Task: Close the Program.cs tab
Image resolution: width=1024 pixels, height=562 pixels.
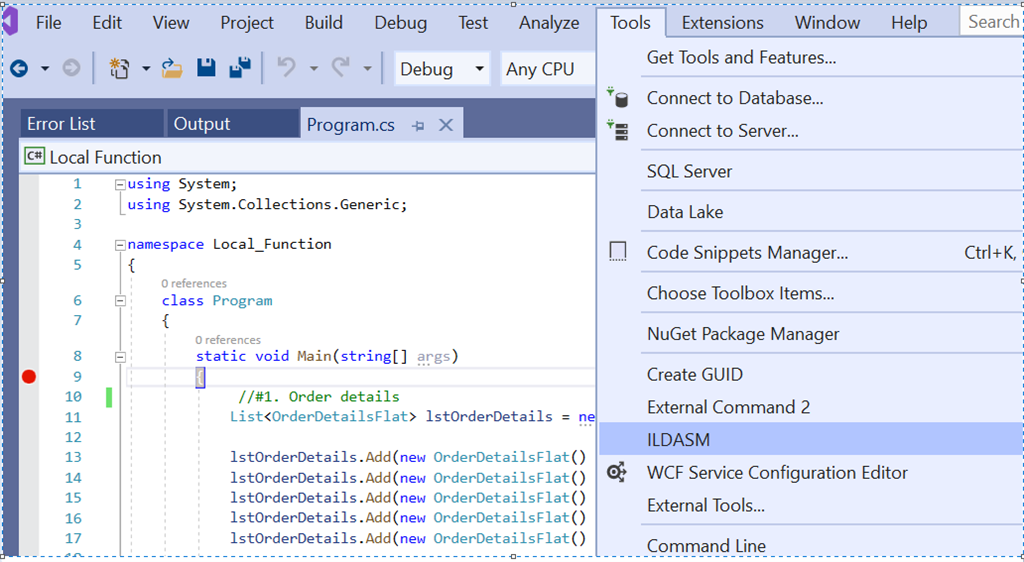Action: 446,125
